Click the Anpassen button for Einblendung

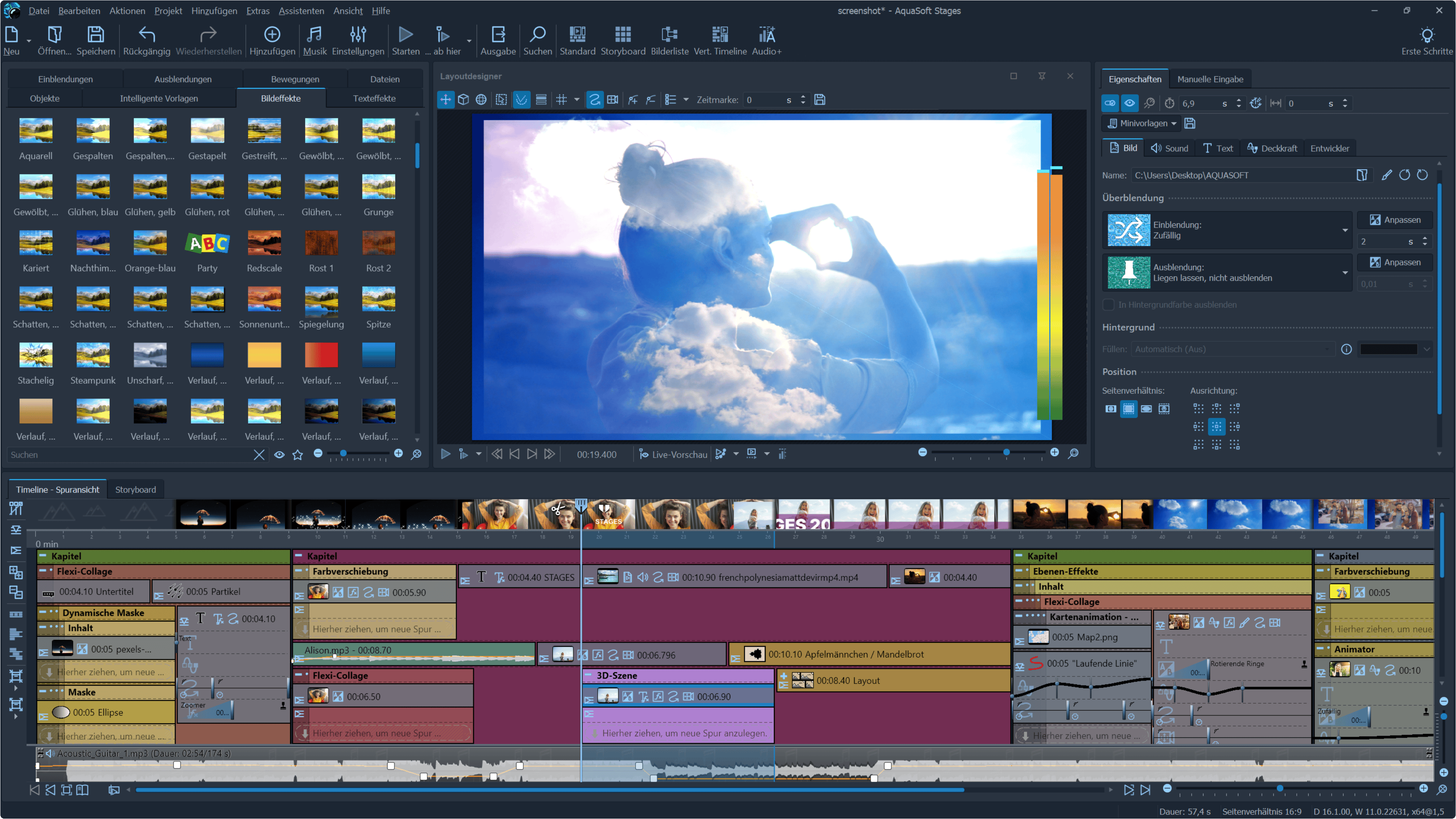click(1395, 220)
